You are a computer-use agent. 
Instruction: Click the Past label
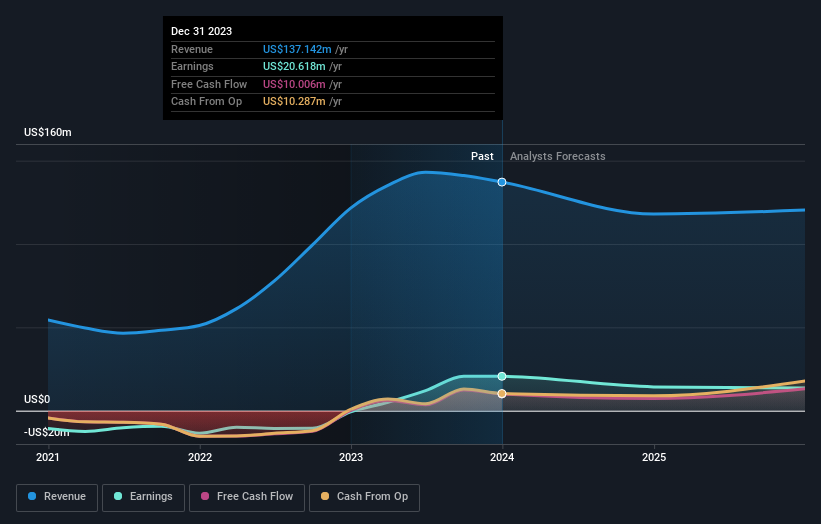pyautogui.click(x=482, y=157)
